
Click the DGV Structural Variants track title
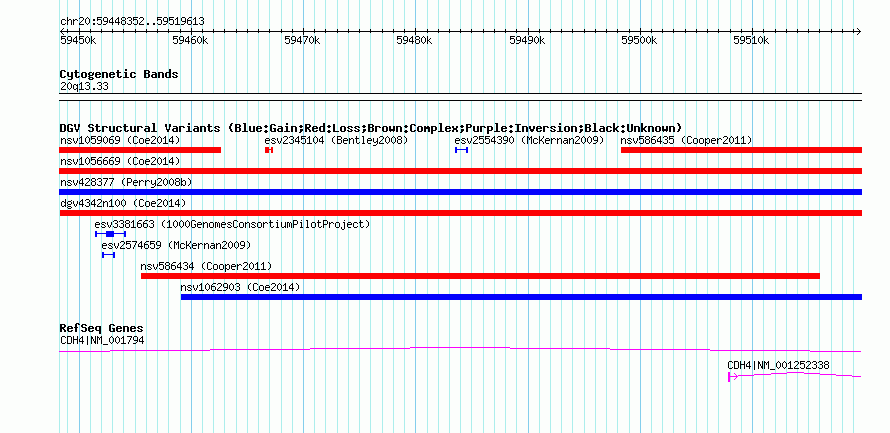(371, 128)
